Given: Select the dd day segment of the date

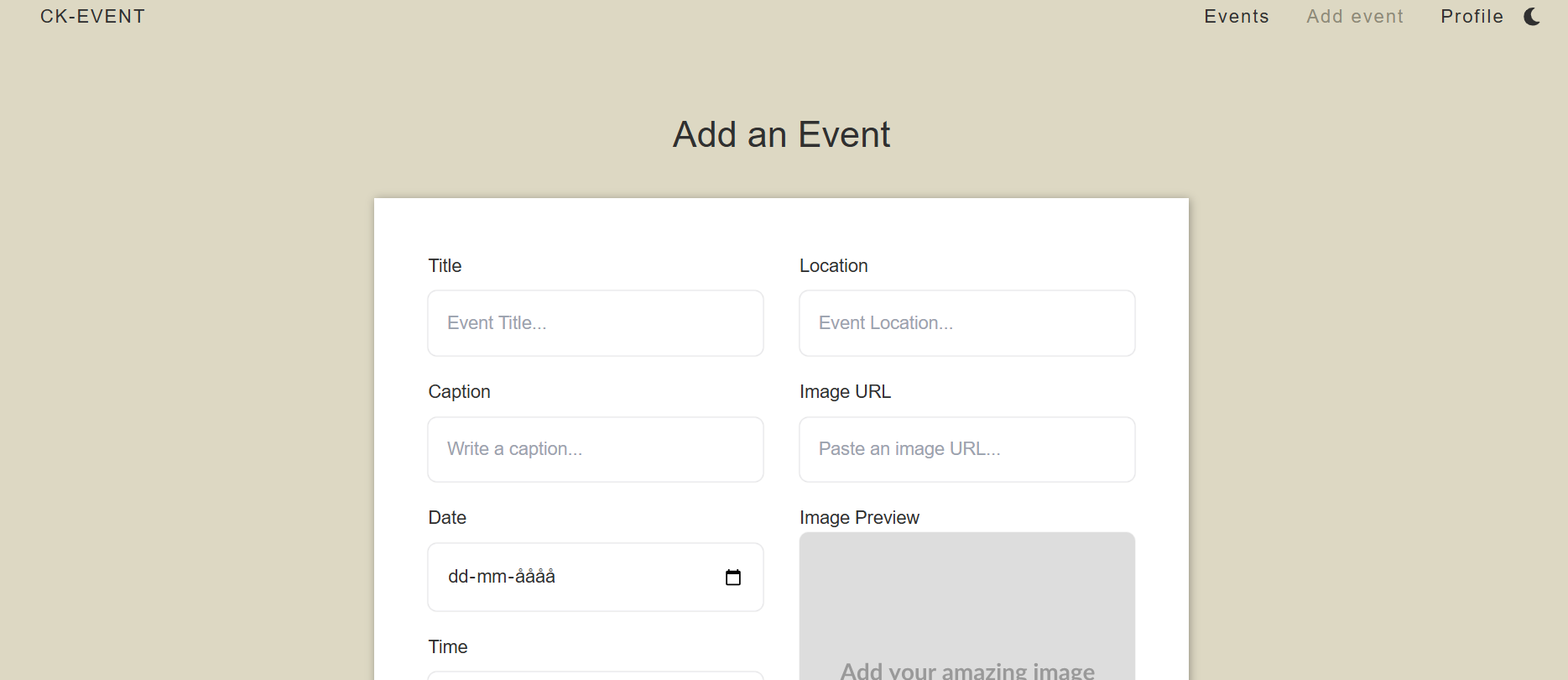Looking at the screenshot, I should click(x=458, y=577).
